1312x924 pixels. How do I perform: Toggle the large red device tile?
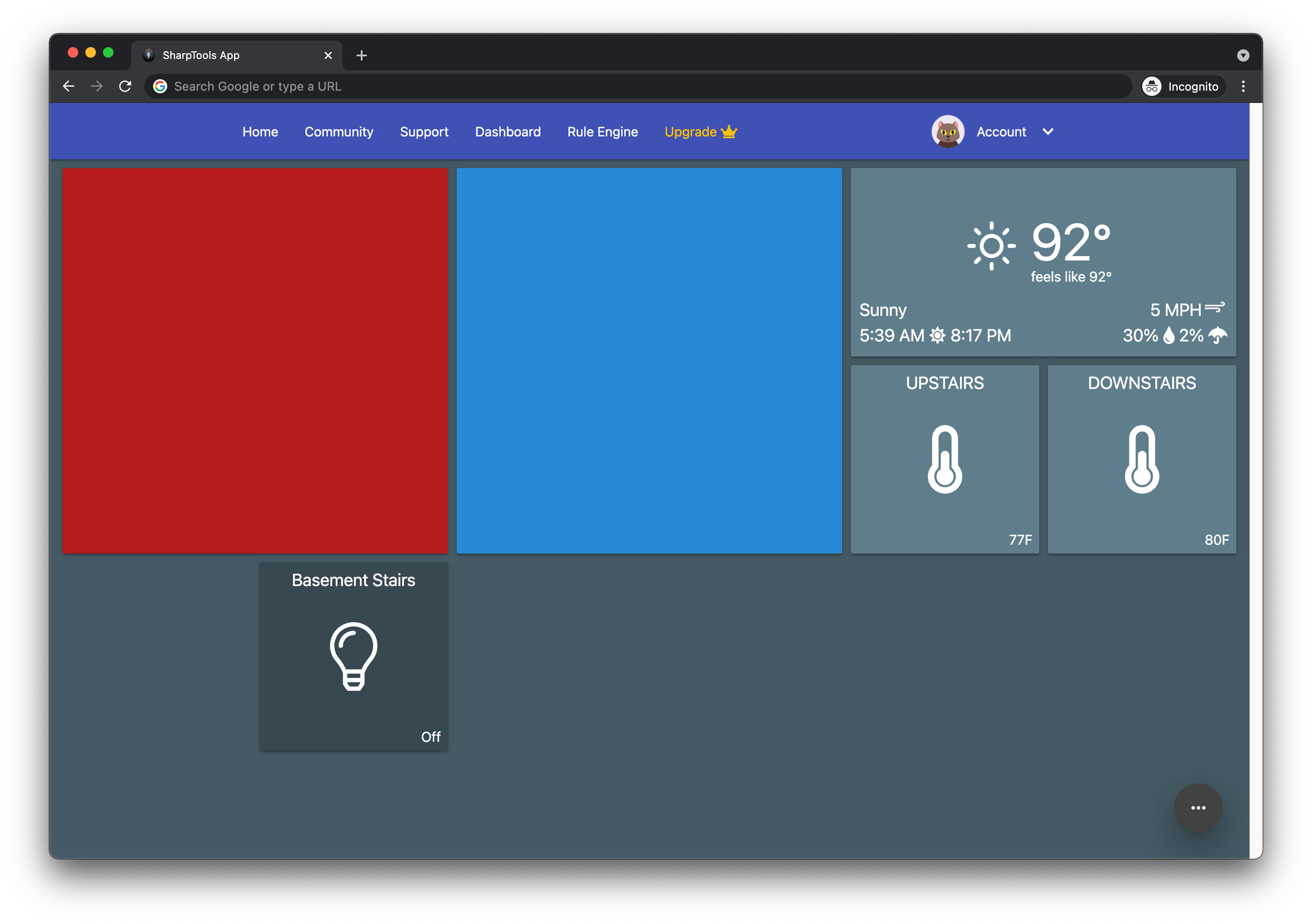click(x=255, y=360)
